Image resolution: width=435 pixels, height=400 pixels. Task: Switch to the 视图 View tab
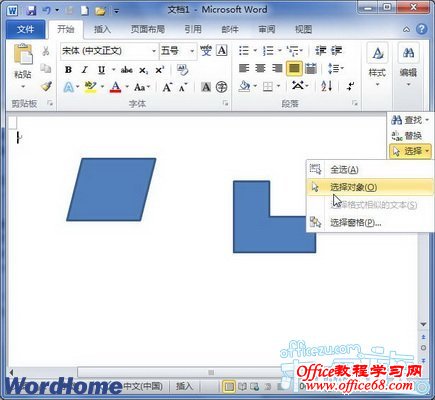point(303,30)
